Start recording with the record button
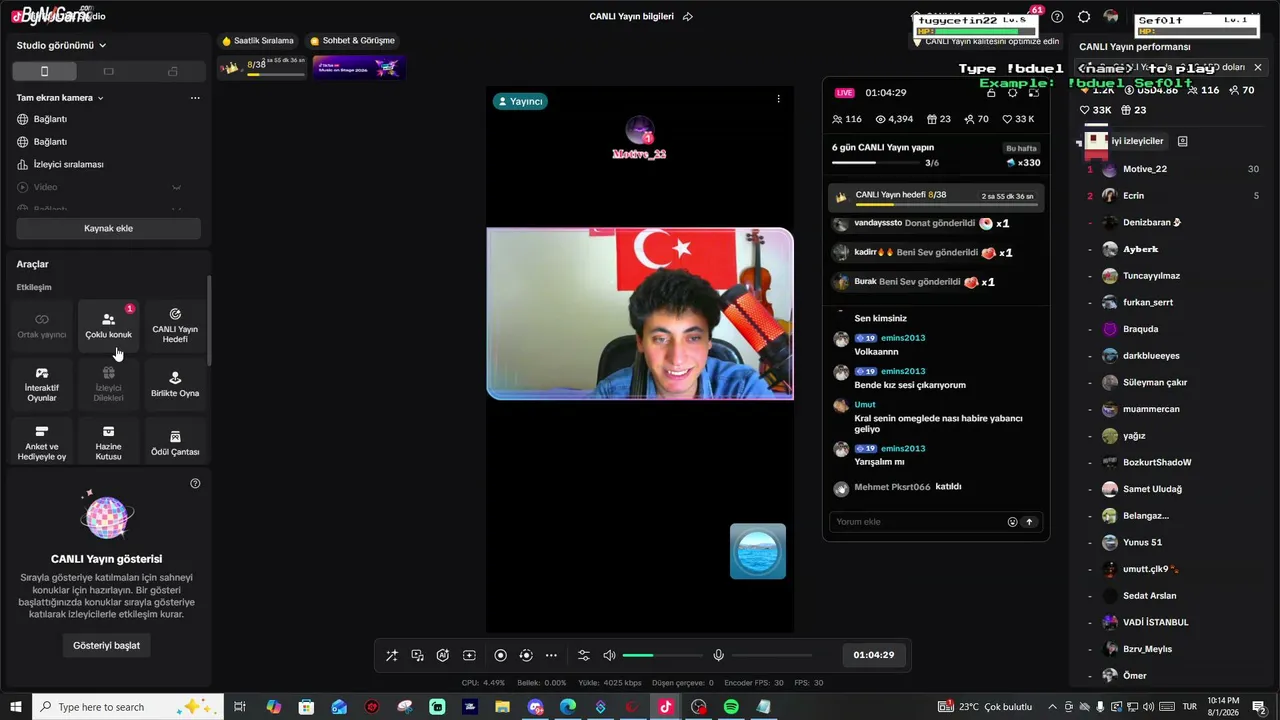The height and width of the screenshot is (720, 1280). click(x=501, y=655)
